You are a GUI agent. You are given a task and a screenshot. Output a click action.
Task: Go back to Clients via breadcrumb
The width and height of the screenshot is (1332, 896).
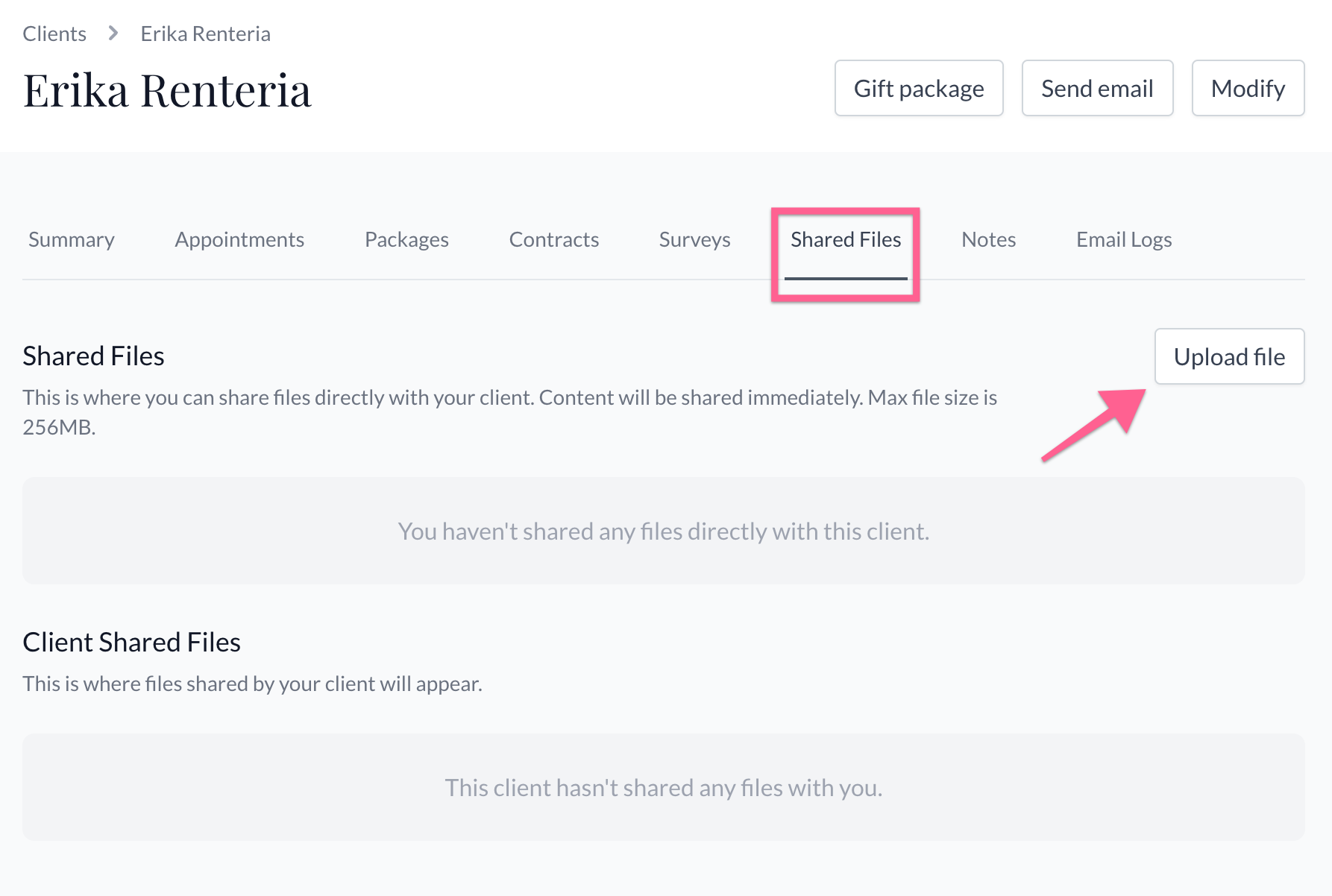point(54,34)
